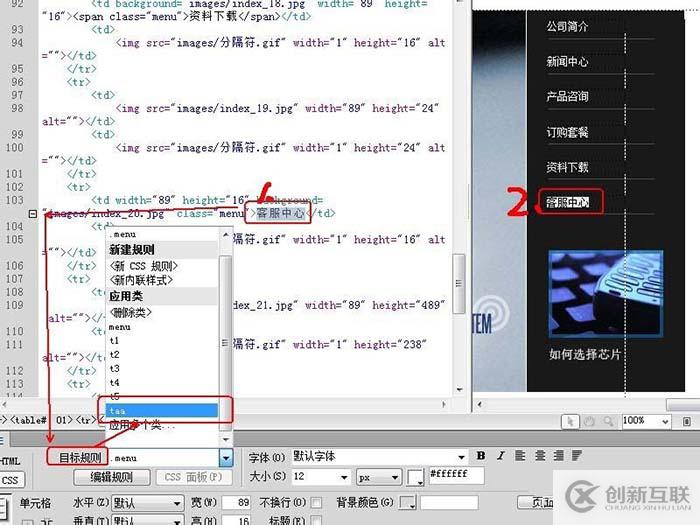This screenshot has height=525, width=700.
Task: Toggle the 标题 header checkbox
Action: 316,521
